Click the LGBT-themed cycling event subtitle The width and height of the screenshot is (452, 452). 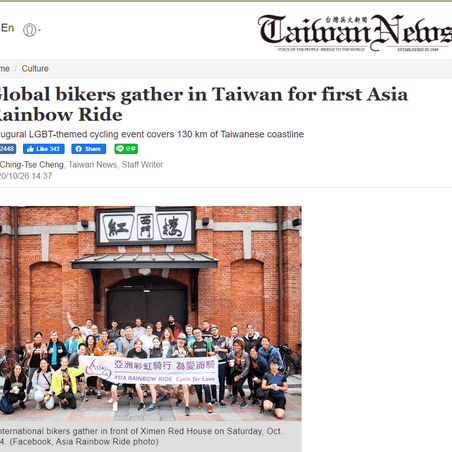pyautogui.click(x=152, y=134)
